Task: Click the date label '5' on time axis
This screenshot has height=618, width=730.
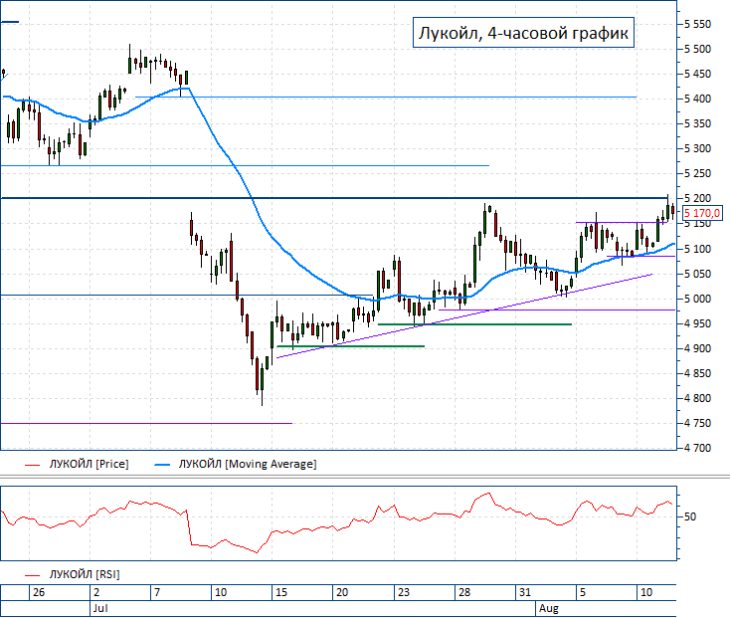Action: 582,593
